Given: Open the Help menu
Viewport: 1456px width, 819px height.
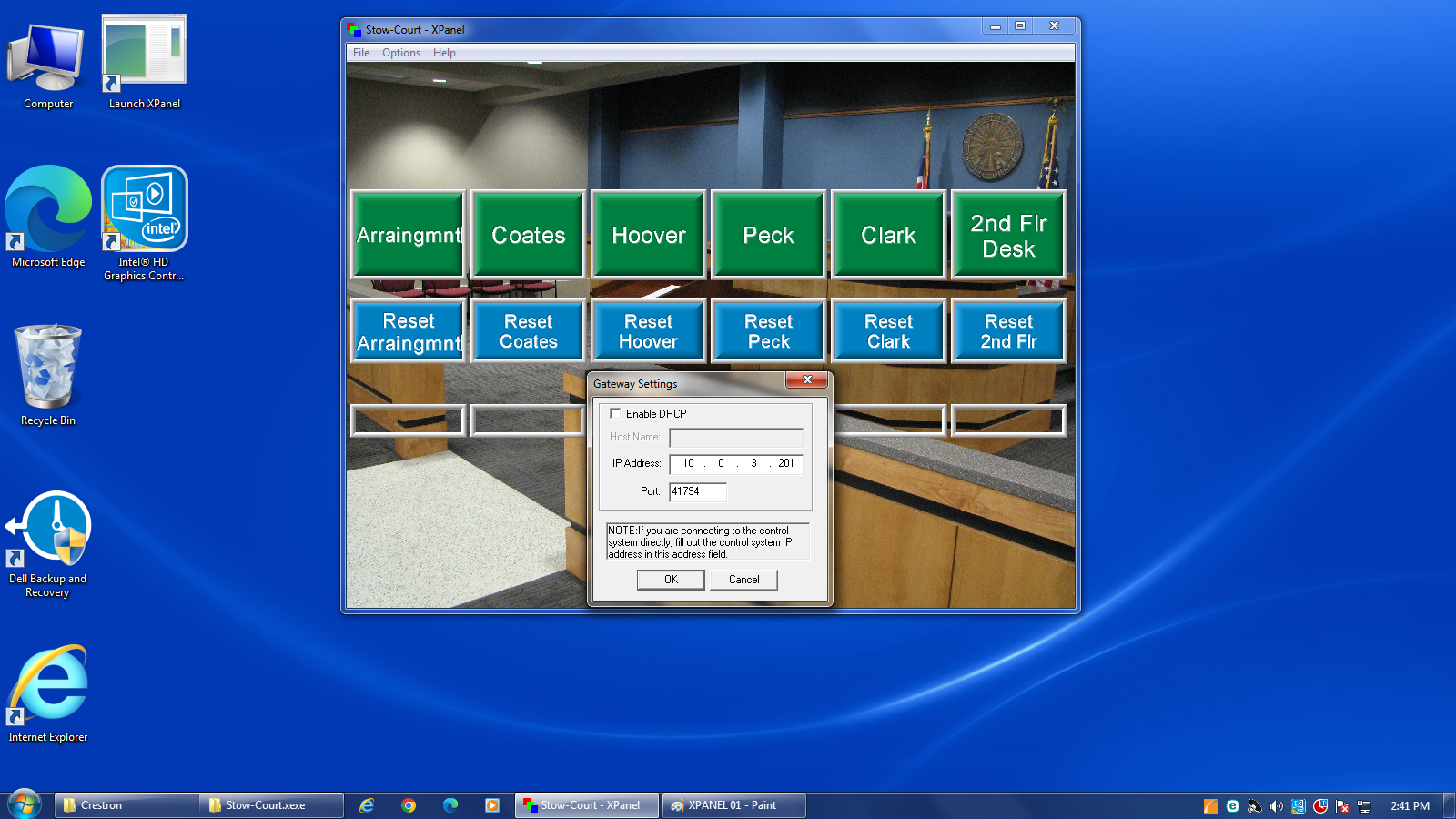Looking at the screenshot, I should pyautogui.click(x=444, y=53).
